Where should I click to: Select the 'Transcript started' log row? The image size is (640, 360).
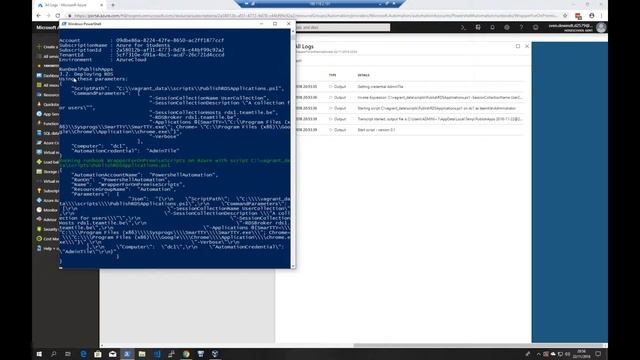tap(409, 119)
